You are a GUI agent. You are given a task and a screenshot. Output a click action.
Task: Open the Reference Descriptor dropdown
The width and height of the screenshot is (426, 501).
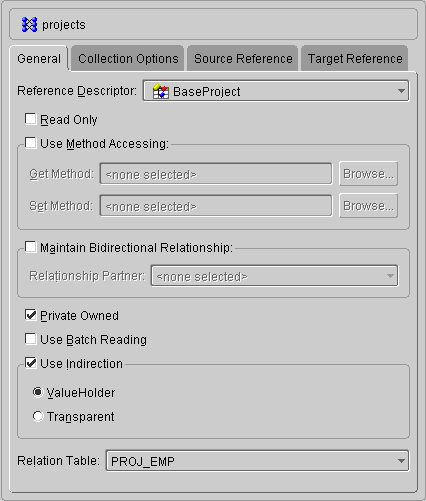coord(276,91)
